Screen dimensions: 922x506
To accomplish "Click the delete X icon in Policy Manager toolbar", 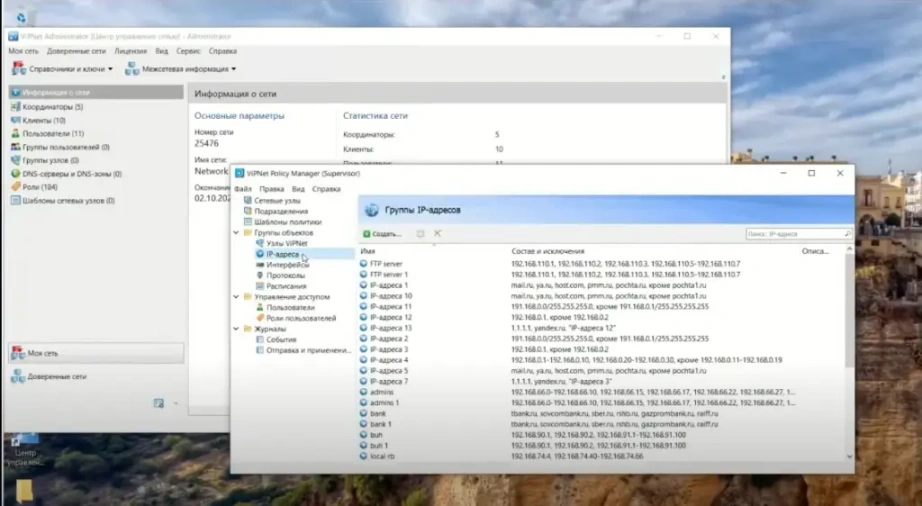I will pyautogui.click(x=437, y=233).
